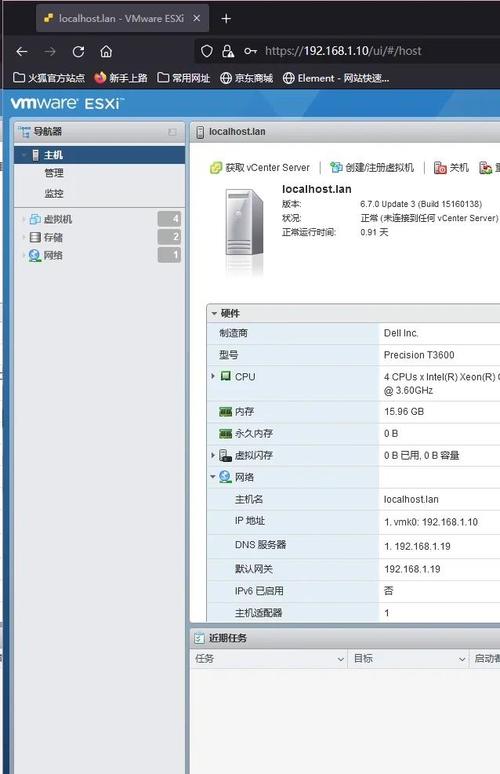Expand the 虚拟机 tree node
This screenshot has width=500, height=774.
point(23,219)
